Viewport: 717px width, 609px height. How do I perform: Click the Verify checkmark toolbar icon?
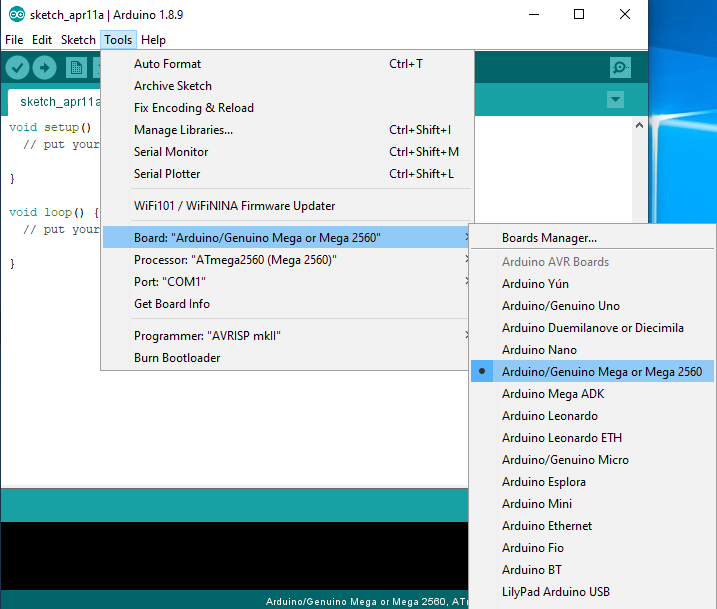[17, 67]
